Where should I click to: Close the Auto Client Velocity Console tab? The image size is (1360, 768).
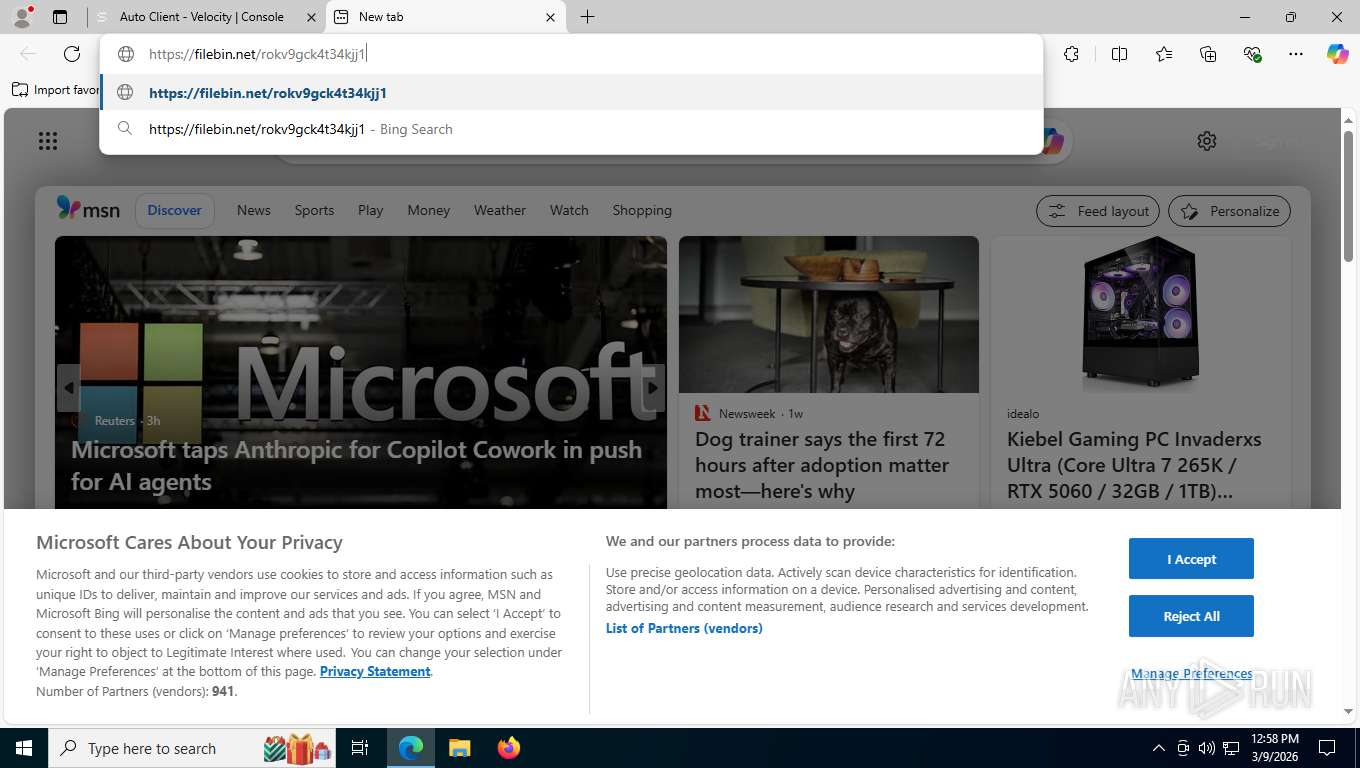click(311, 17)
